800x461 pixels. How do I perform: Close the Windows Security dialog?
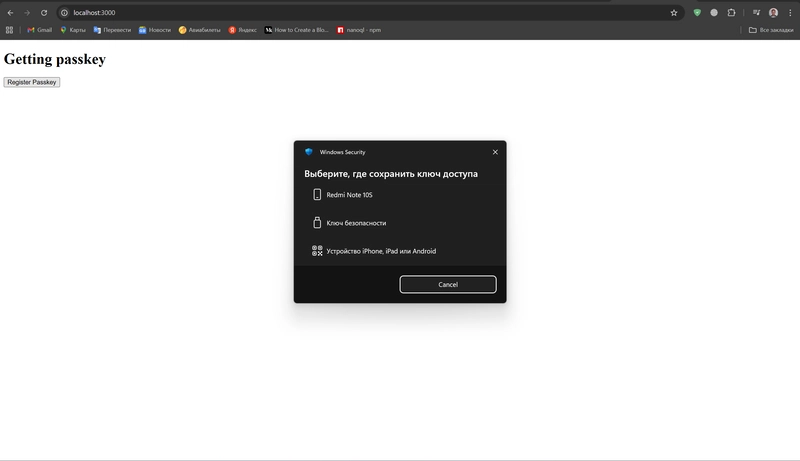click(495, 152)
